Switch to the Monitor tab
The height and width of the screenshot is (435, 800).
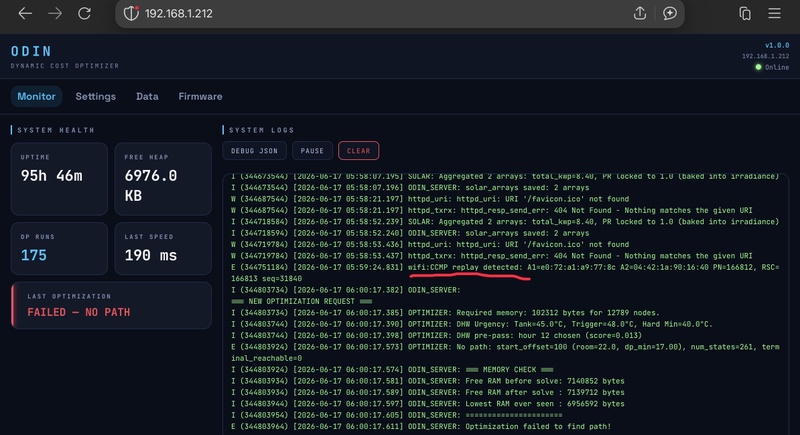coord(36,96)
